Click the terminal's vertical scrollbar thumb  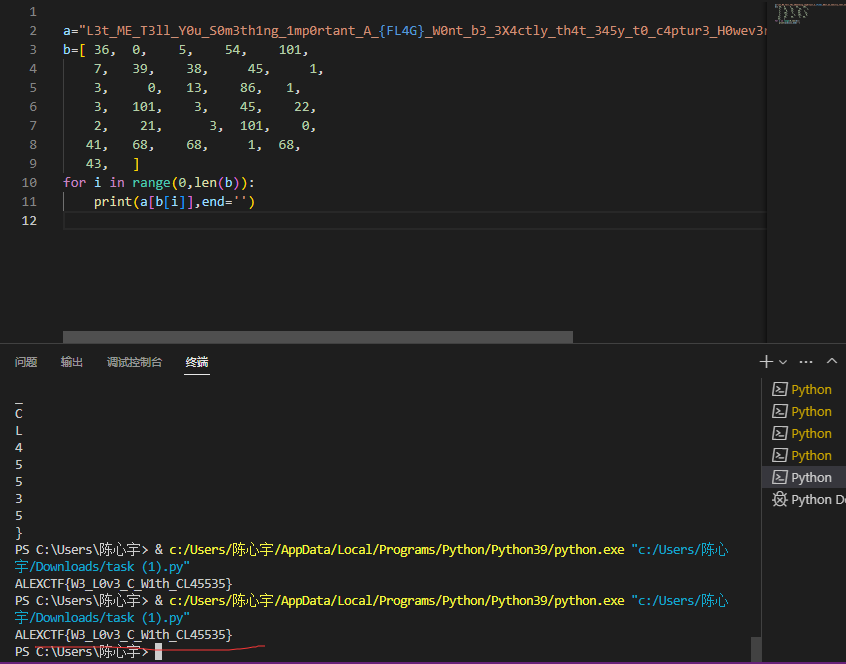[755, 648]
